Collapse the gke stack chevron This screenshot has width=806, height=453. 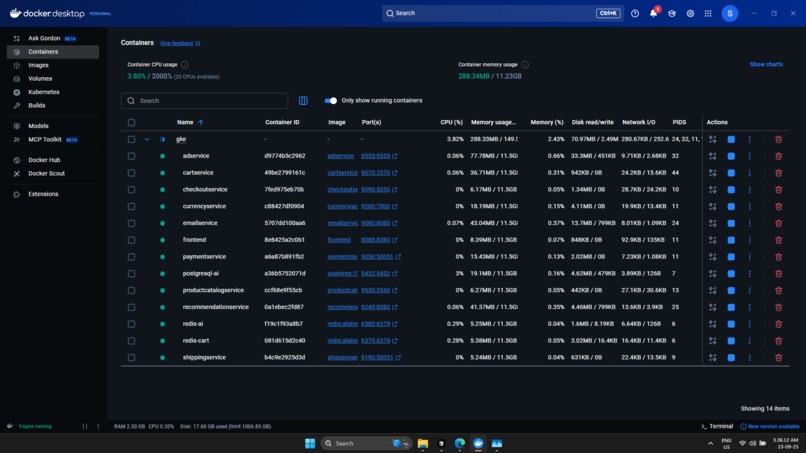coord(147,139)
